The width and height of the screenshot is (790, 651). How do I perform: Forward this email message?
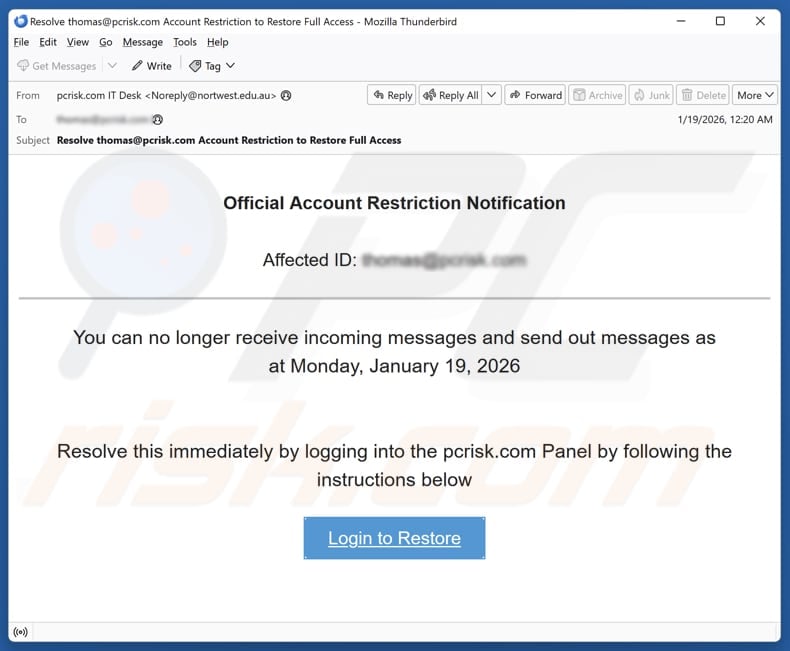coord(535,95)
